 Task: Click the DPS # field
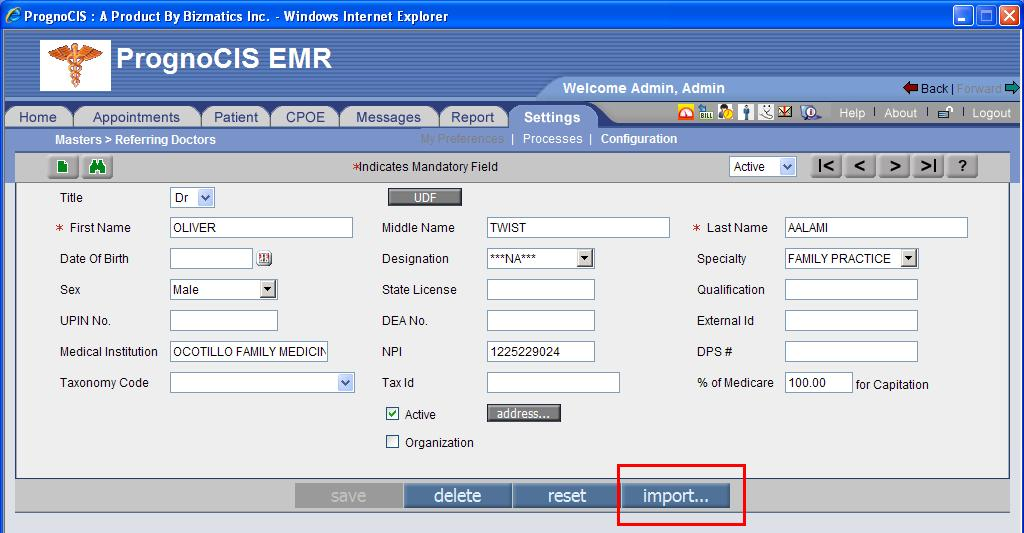[x=851, y=351]
